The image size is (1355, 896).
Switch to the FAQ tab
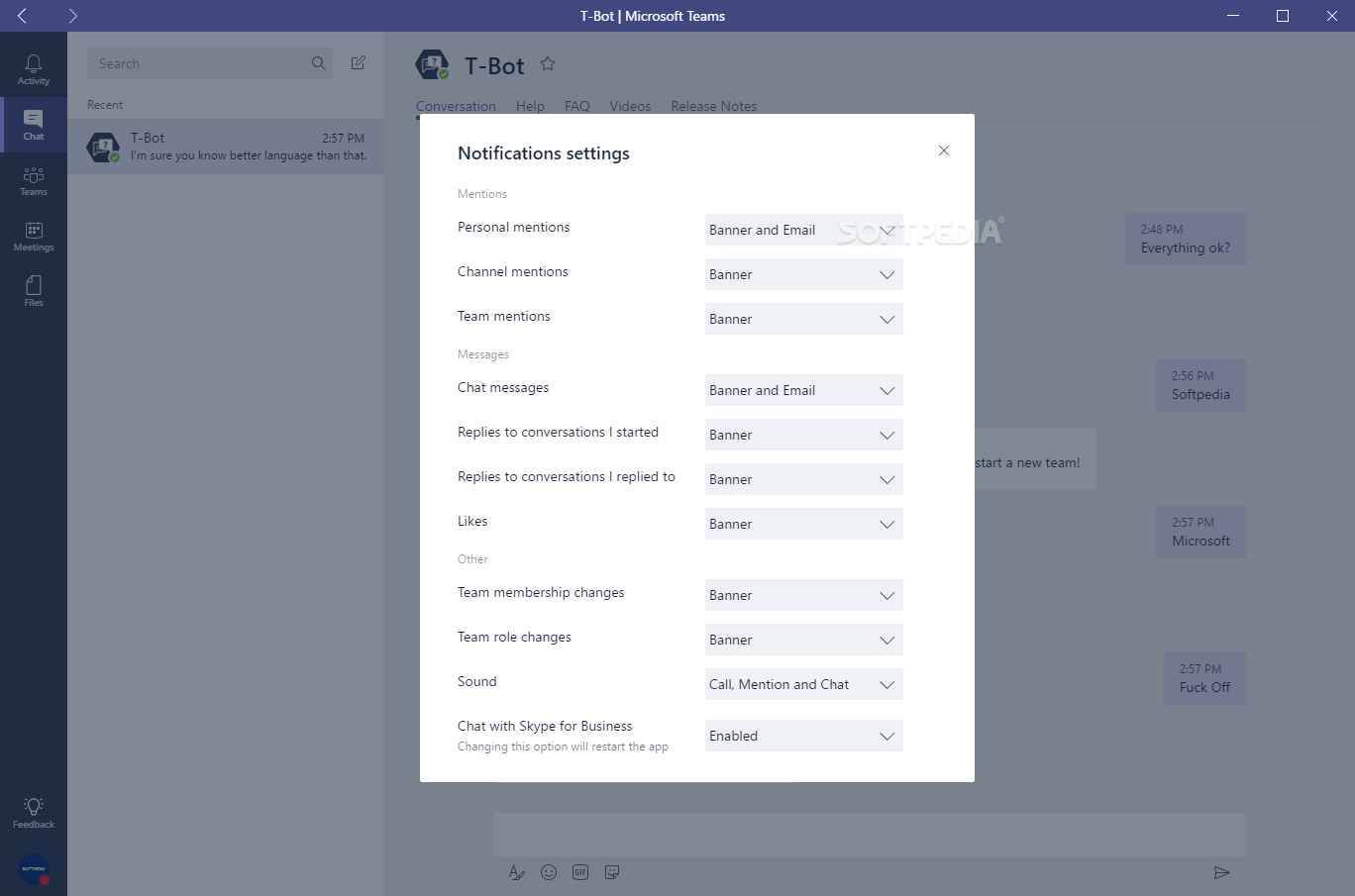point(577,106)
